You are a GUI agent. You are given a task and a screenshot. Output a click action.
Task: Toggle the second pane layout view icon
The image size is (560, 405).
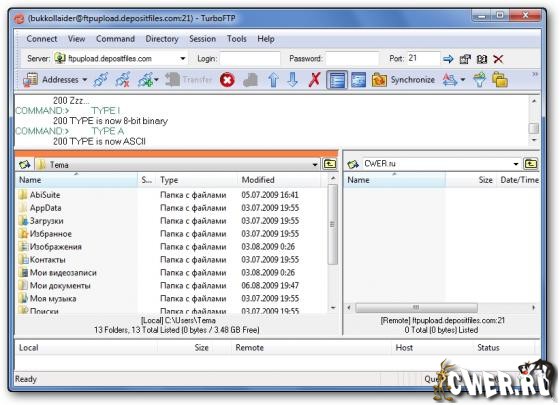pyautogui.click(x=358, y=80)
